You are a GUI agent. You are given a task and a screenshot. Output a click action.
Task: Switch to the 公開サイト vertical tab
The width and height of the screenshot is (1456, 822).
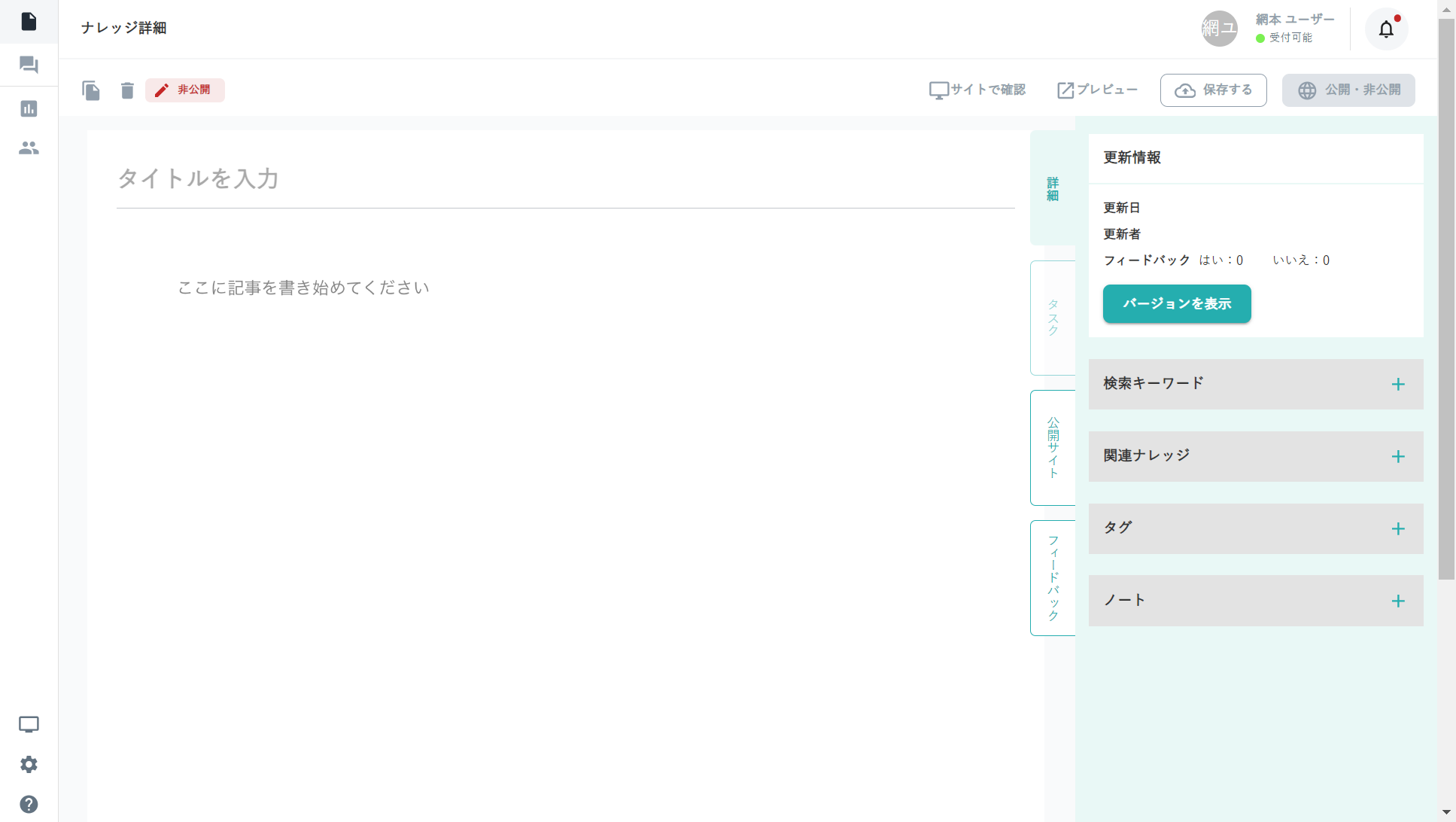(1053, 448)
